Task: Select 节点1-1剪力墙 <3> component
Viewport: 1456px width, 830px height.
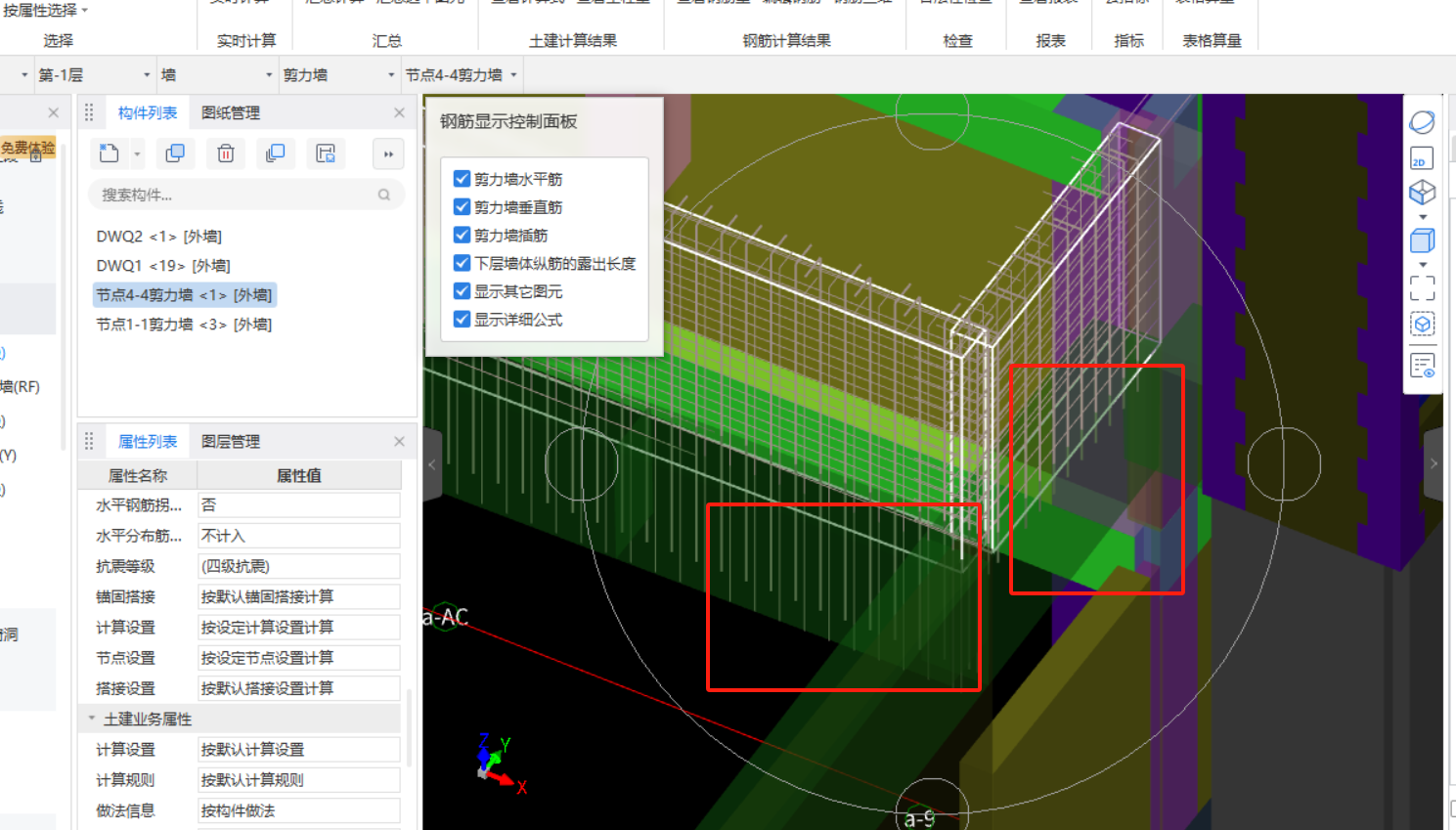Action: [x=184, y=324]
